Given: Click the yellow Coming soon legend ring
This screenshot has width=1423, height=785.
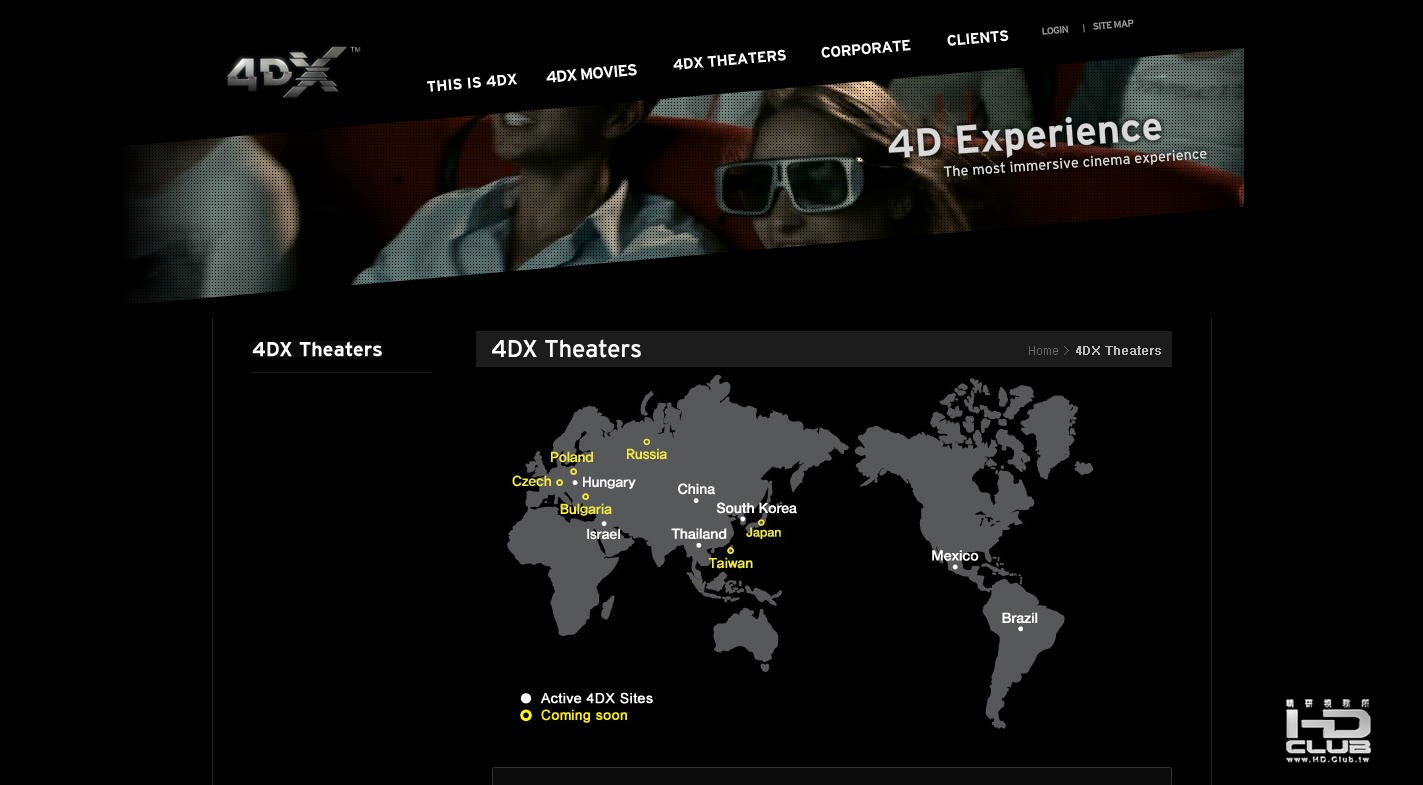Looking at the screenshot, I should (x=526, y=716).
